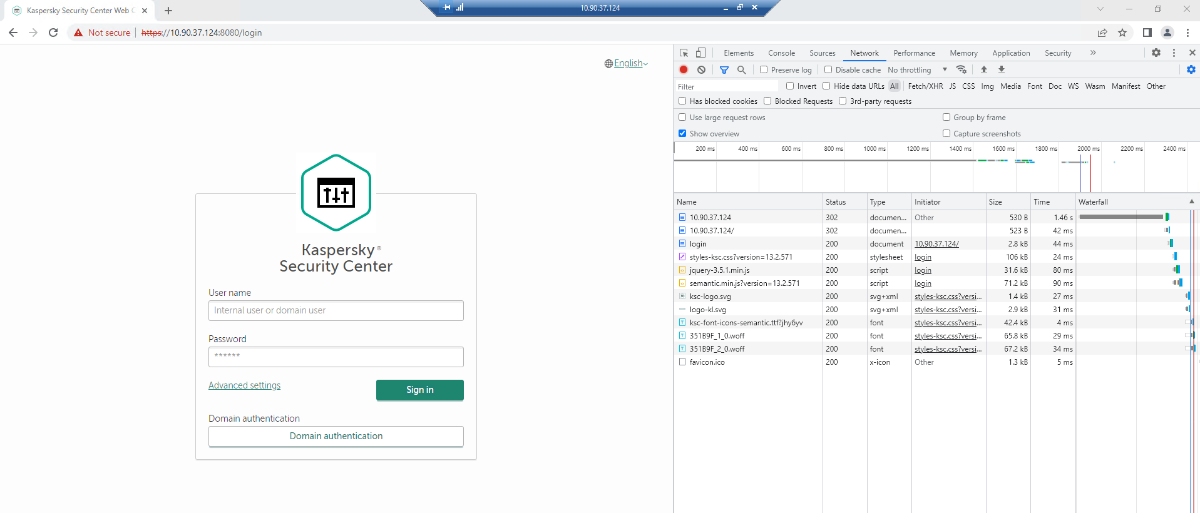Switch to the Application tab

coord(1011,53)
